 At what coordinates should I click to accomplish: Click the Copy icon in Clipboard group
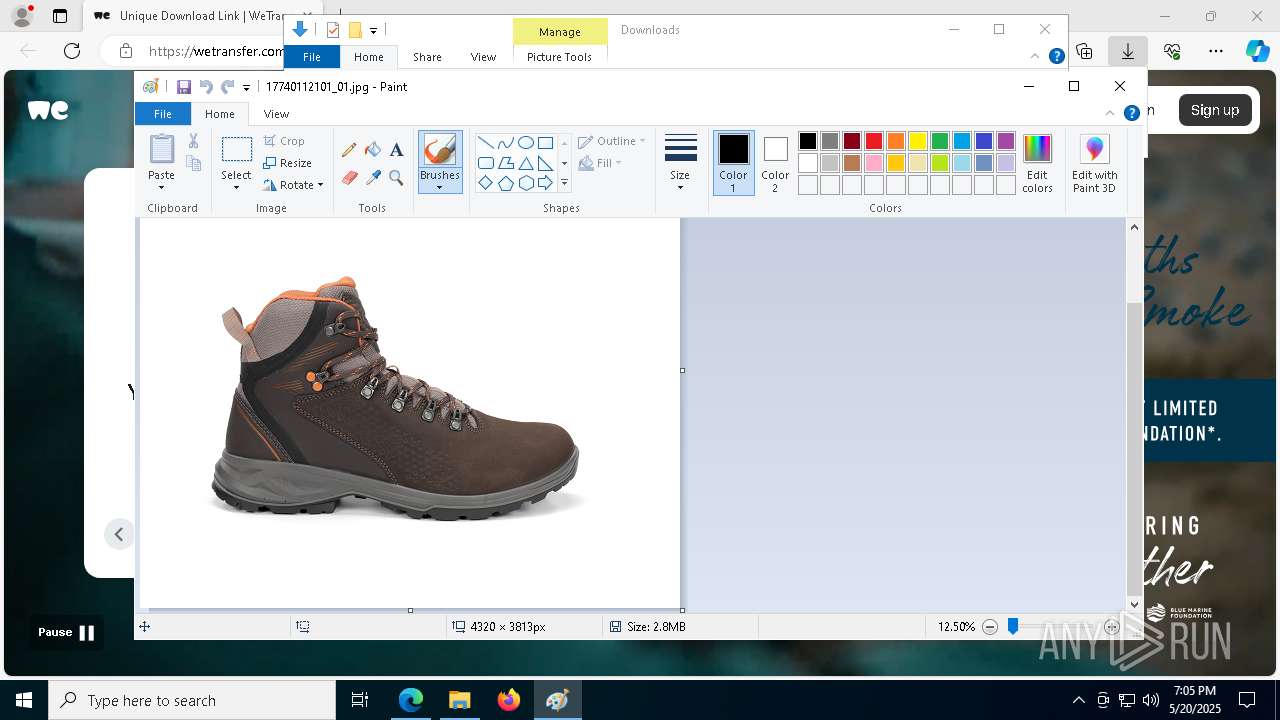(193, 163)
